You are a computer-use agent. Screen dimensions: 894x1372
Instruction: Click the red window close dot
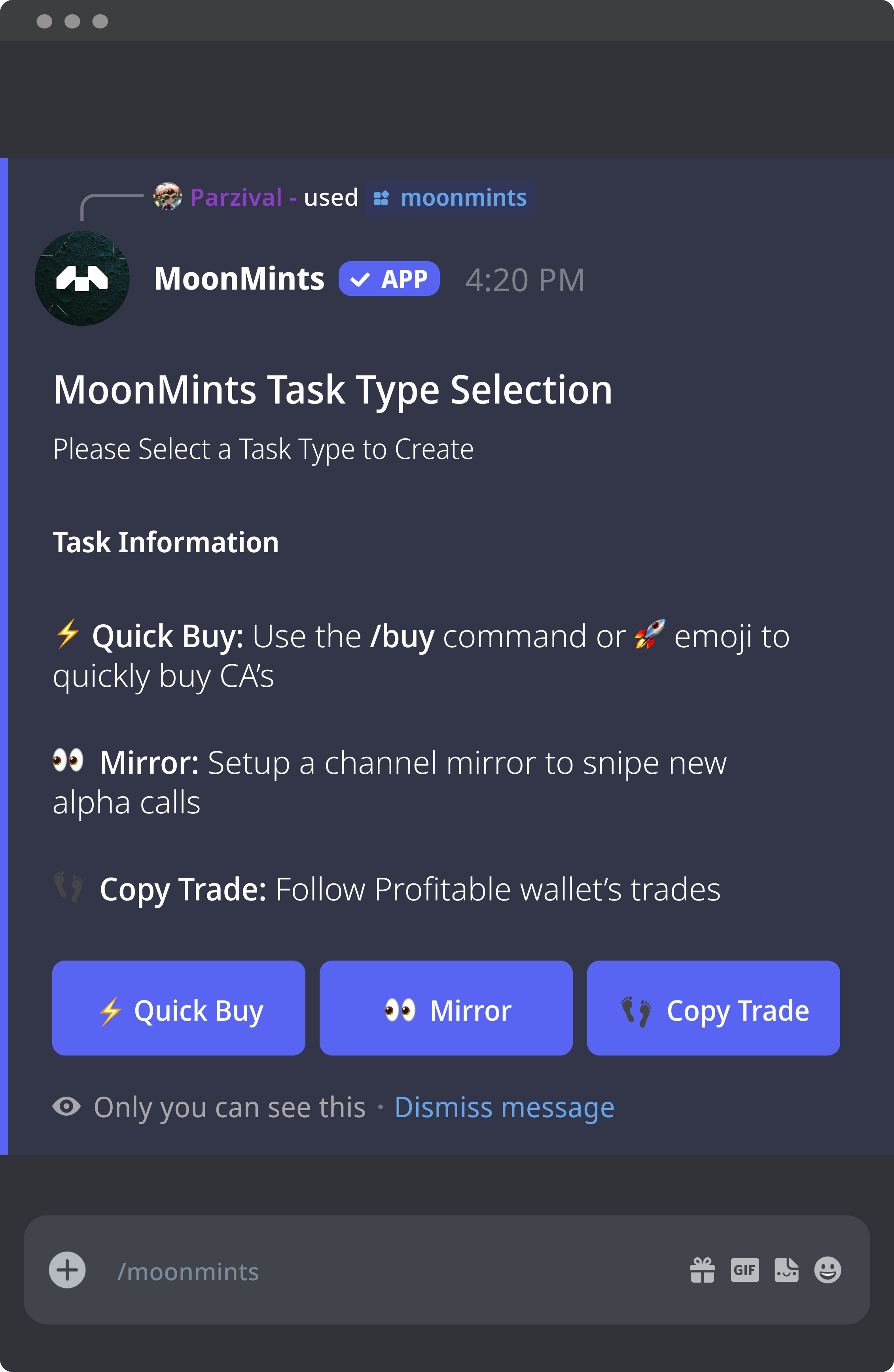point(44,21)
